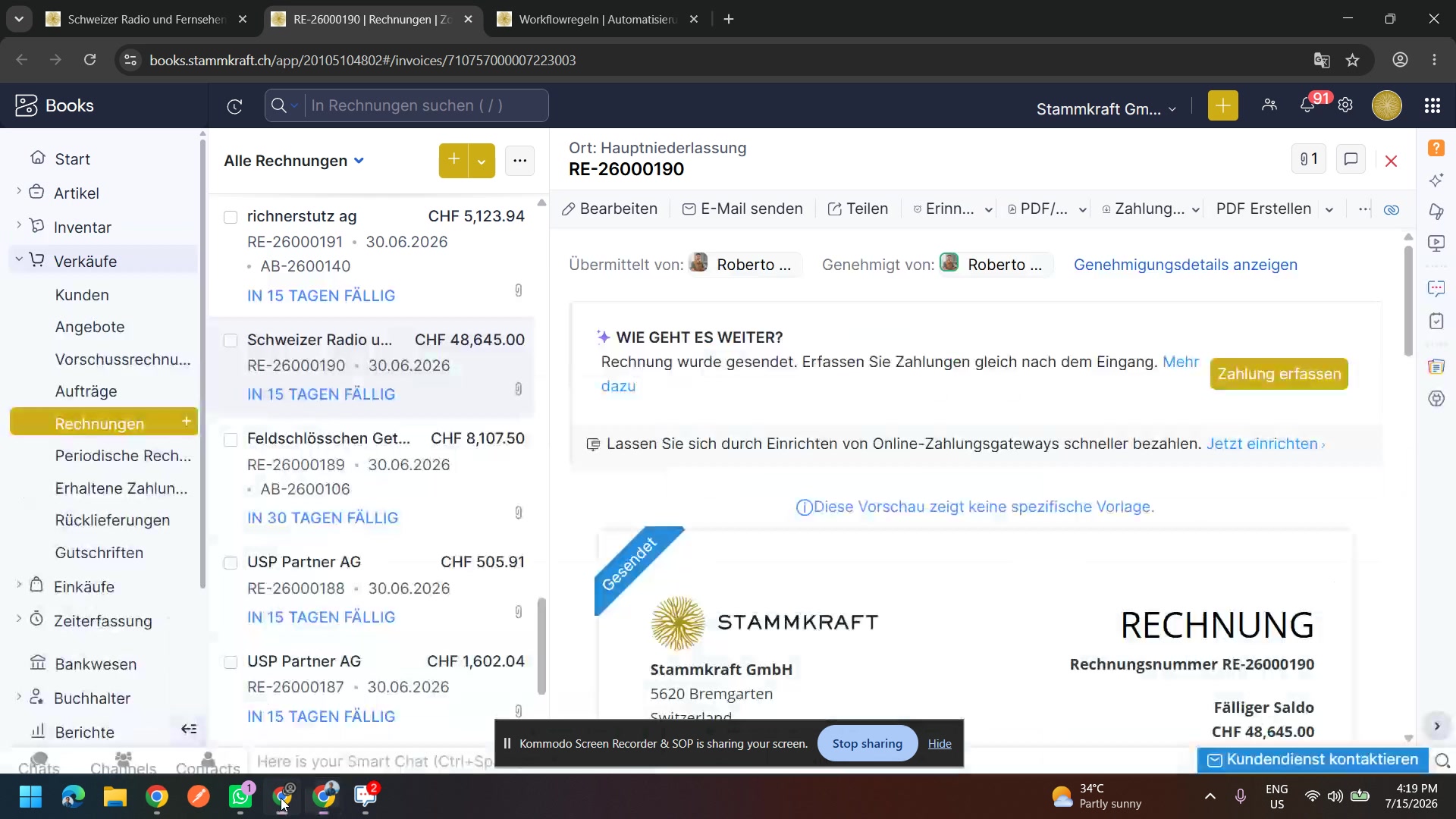1456x819 pixels.
Task: Open File Explorer from the taskbar
Action: pos(115,796)
